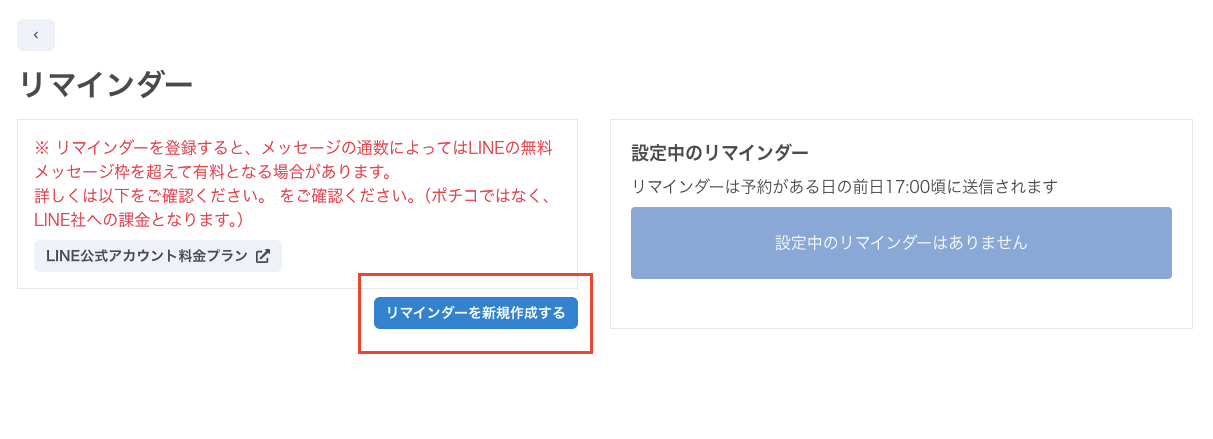
Task: Click 詳しくは以下をご確認ください text
Action: click(148, 195)
